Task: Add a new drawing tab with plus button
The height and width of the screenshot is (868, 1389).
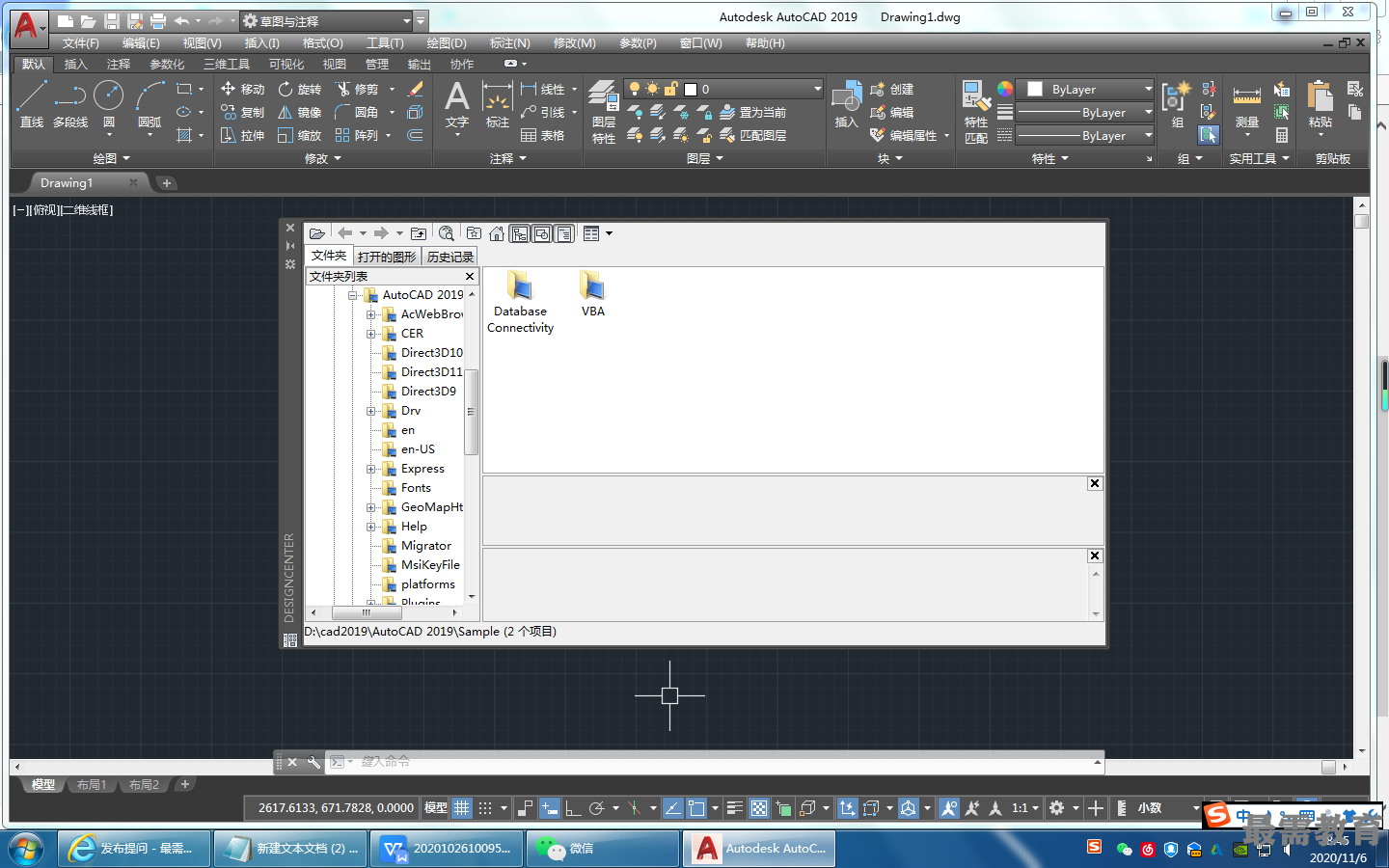Action: [x=166, y=183]
